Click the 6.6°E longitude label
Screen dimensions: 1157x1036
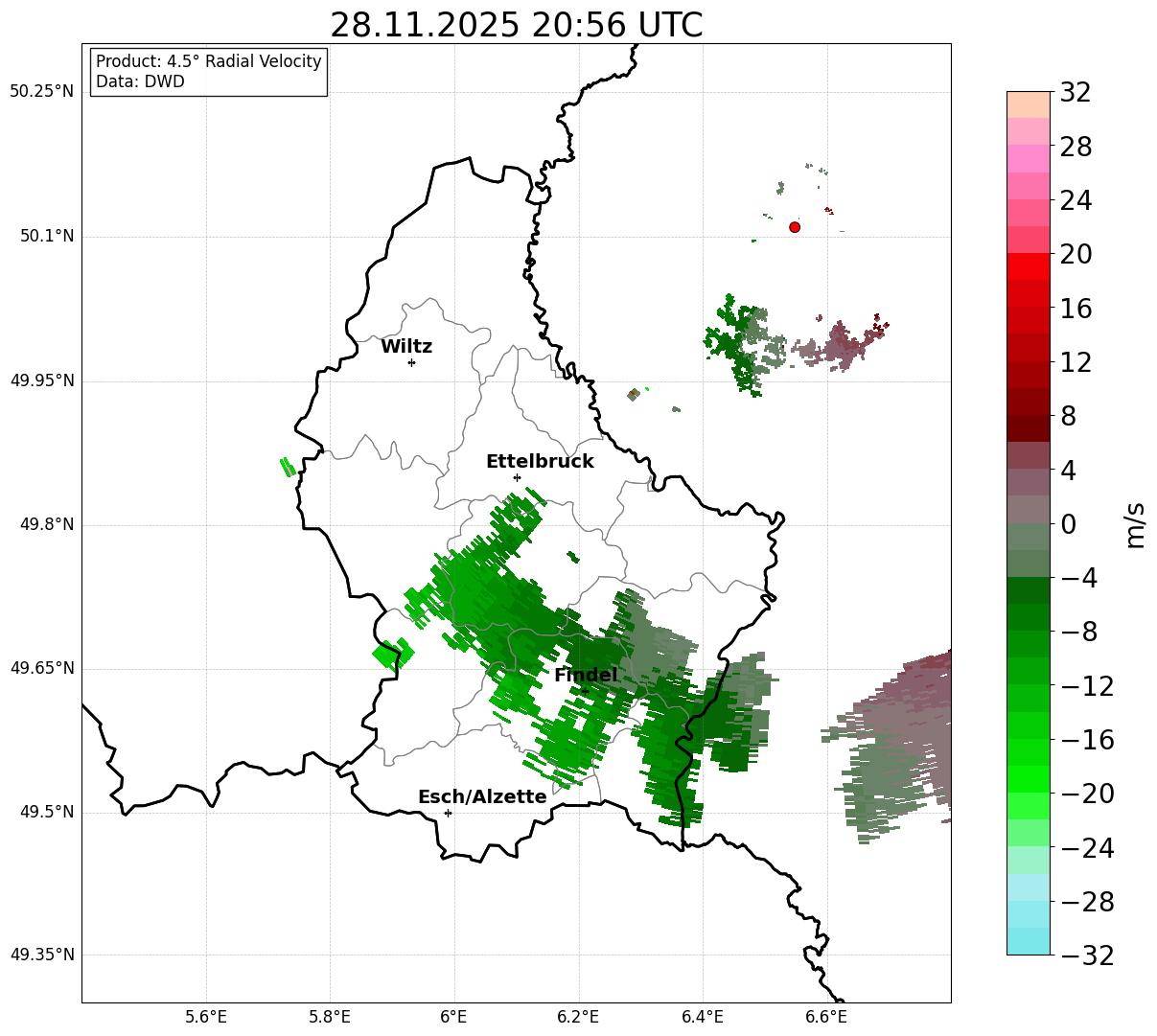(826, 1018)
